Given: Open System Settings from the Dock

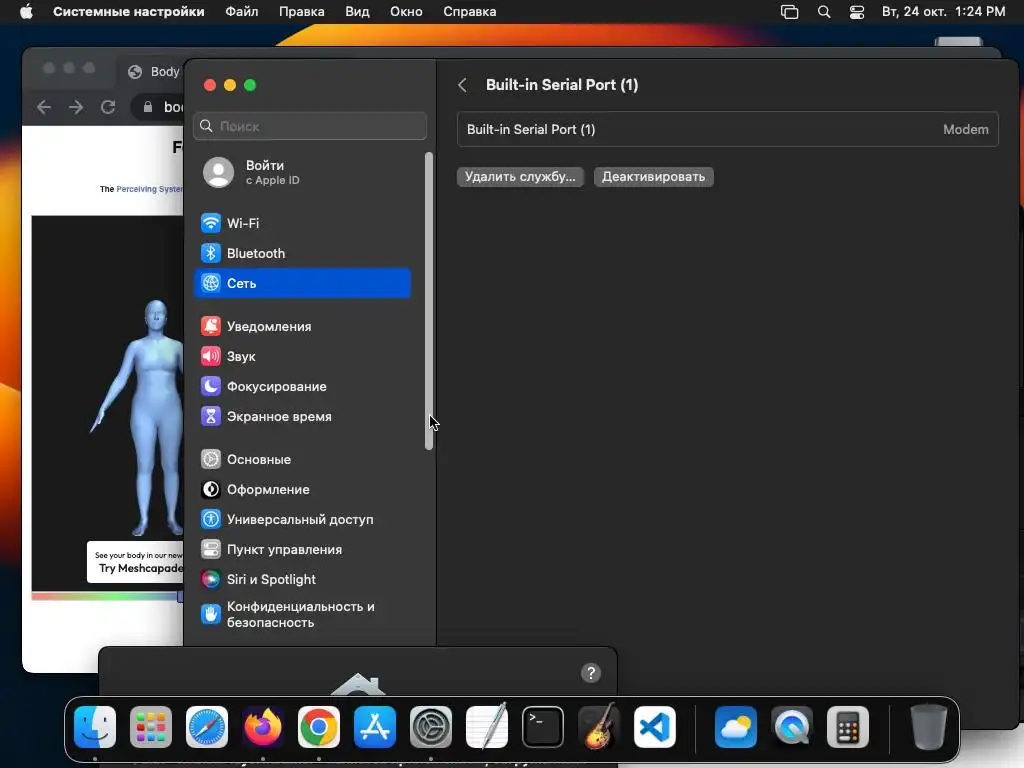Looking at the screenshot, I should (431, 727).
